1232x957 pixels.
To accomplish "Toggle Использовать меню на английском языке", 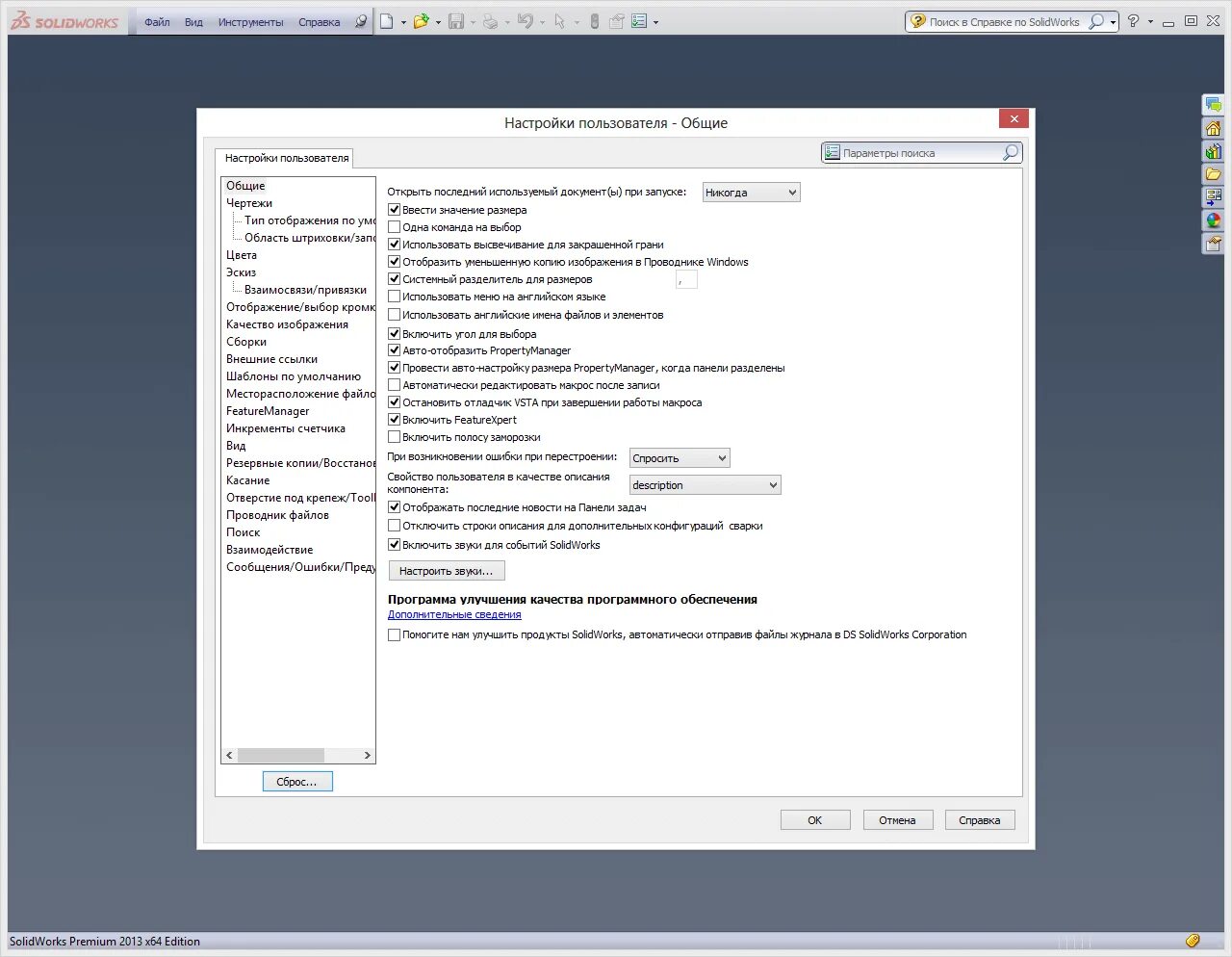I will coord(394,297).
